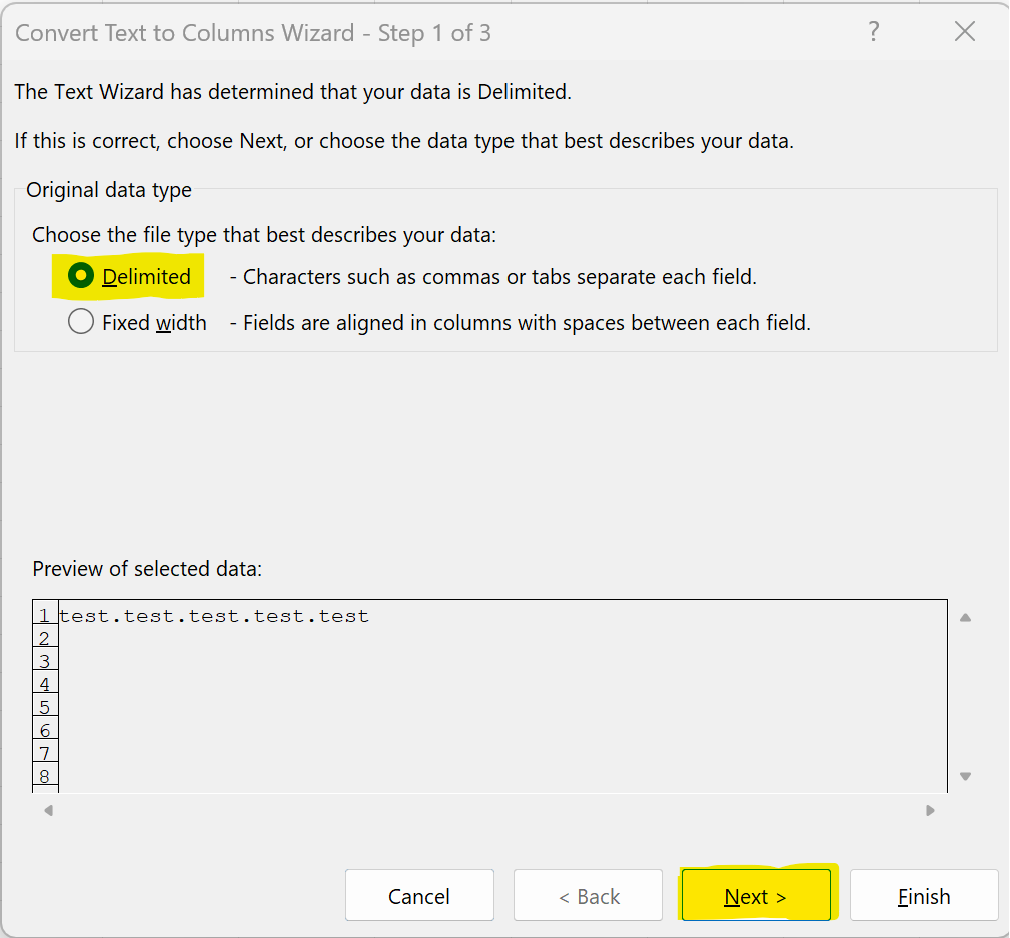Click the test.test.test.test.test preview text
Screen dimensions: 1010x938
point(214,616)
